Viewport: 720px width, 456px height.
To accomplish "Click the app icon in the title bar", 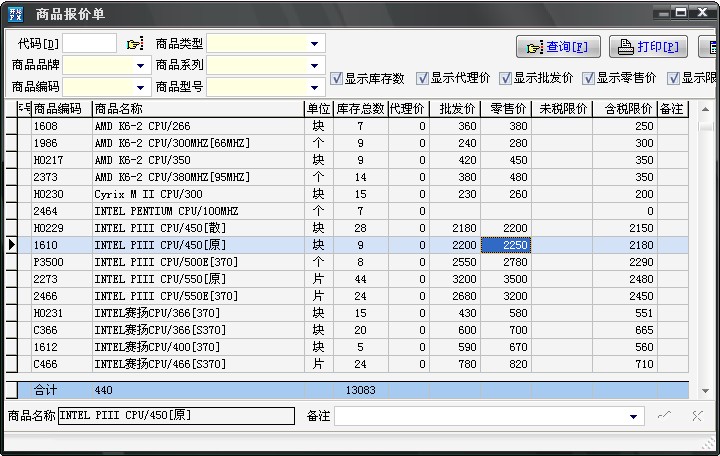I will (x=16, y=14).
